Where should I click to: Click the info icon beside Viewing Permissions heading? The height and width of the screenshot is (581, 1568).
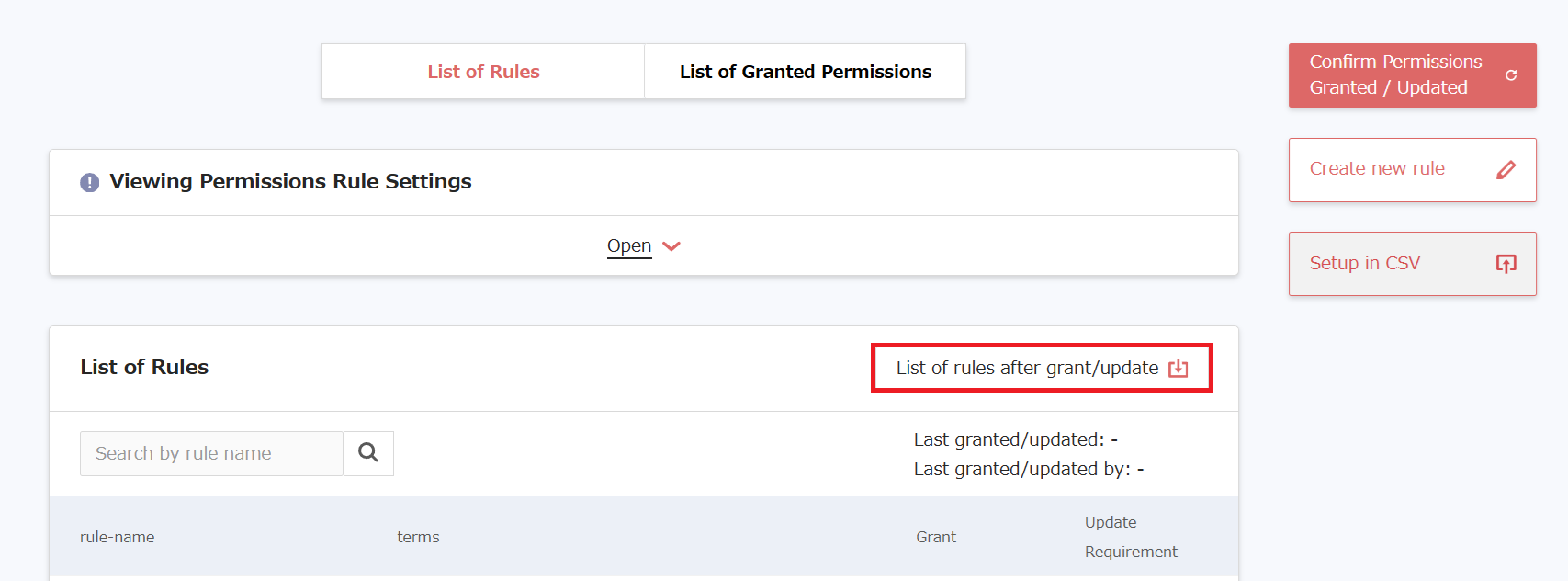click(89, 182)
